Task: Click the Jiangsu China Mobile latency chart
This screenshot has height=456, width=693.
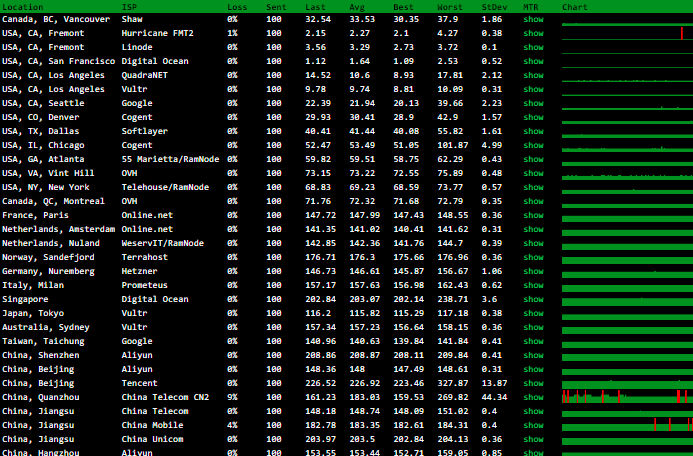Action: point(628,425)
